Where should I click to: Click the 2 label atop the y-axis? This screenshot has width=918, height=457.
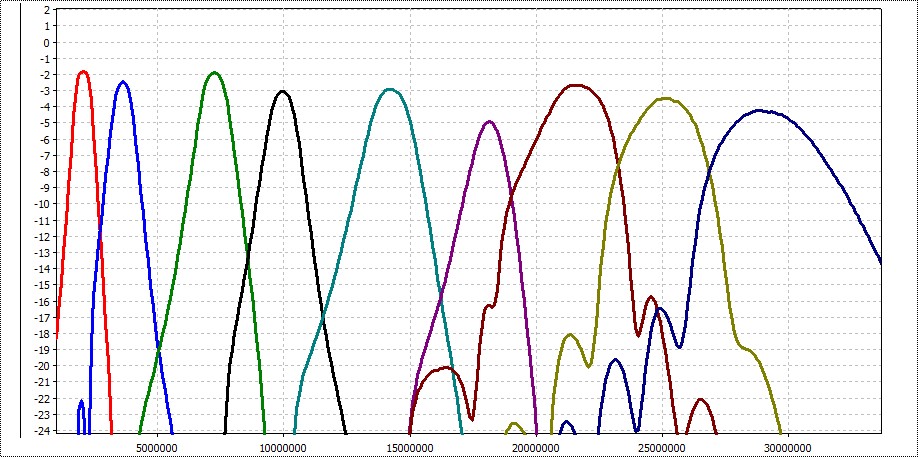click(x=45, y=10)
